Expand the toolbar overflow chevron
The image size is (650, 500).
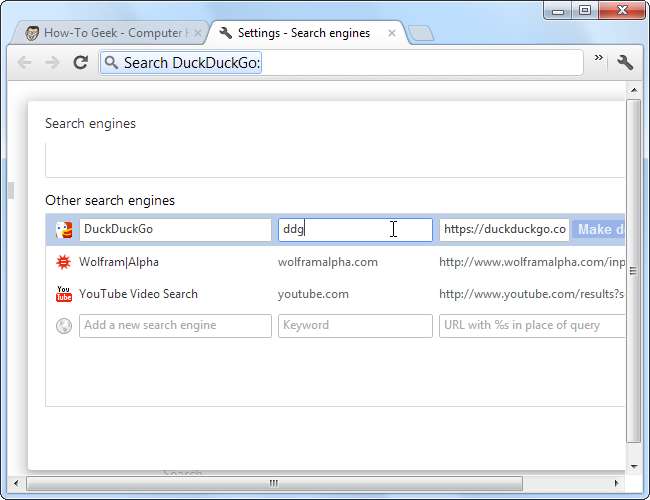pyautogui.click(x=599, y=59)
